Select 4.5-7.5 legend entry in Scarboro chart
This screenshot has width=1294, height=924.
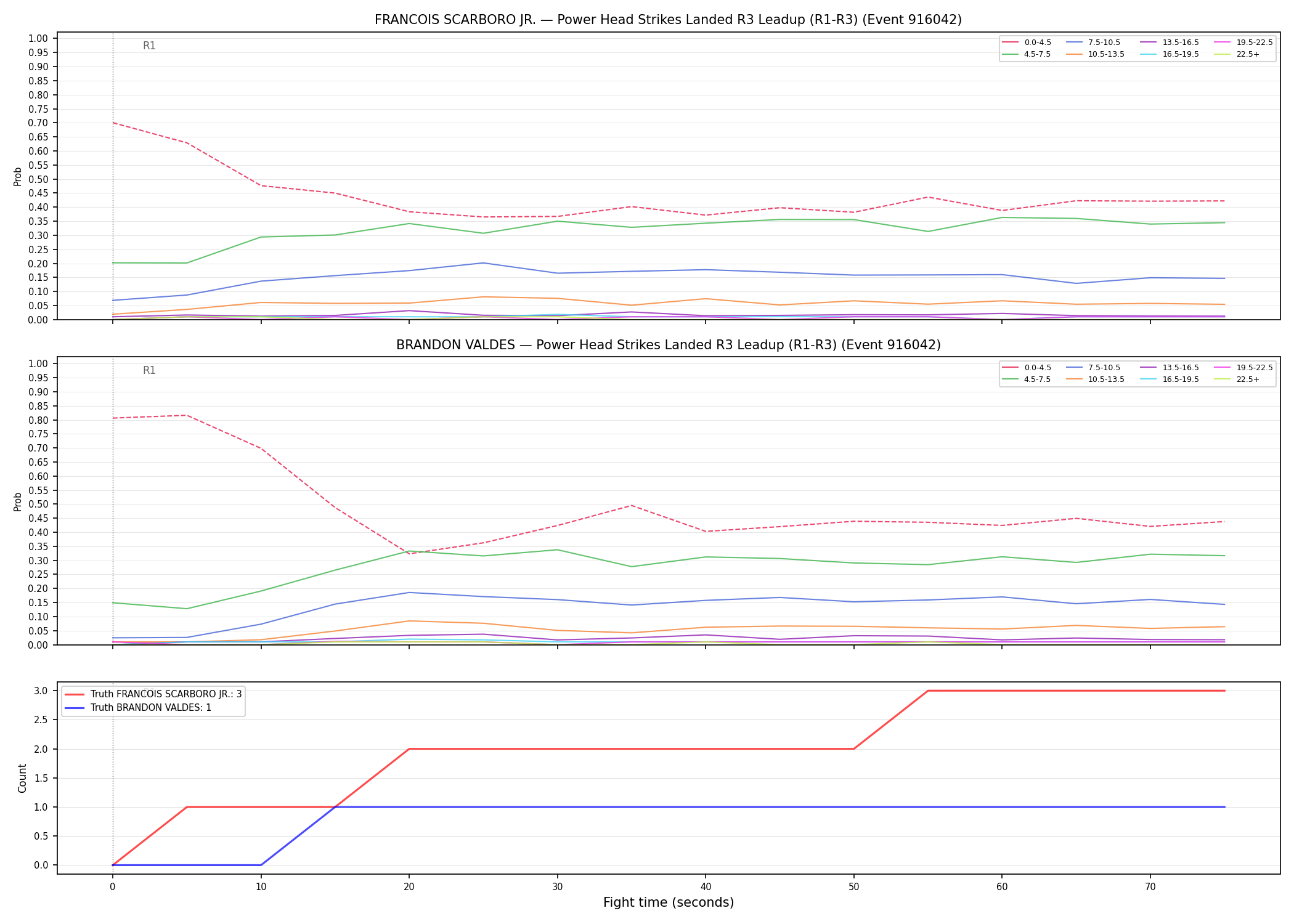(1027, 54)
